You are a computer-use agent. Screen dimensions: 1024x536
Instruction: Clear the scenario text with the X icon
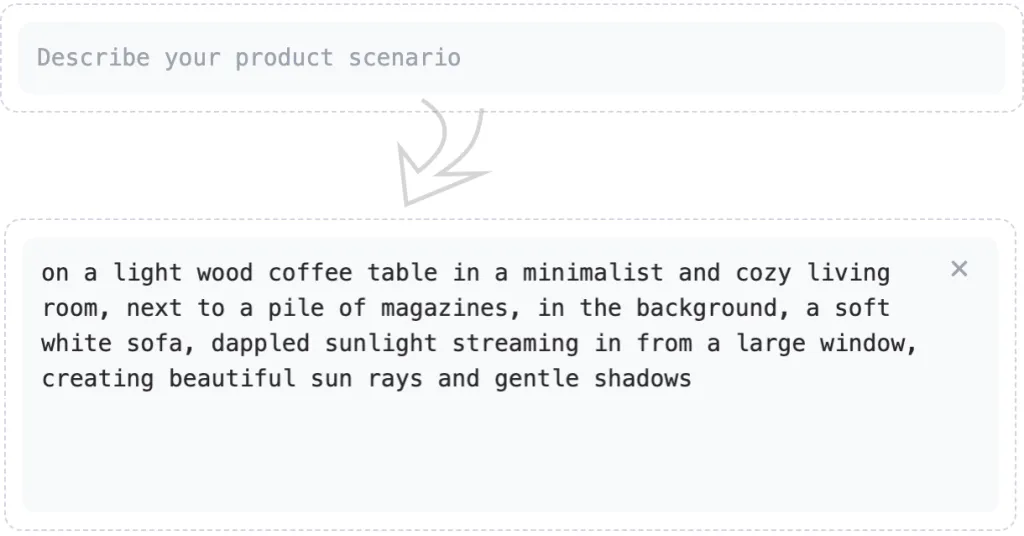[959, 269]
